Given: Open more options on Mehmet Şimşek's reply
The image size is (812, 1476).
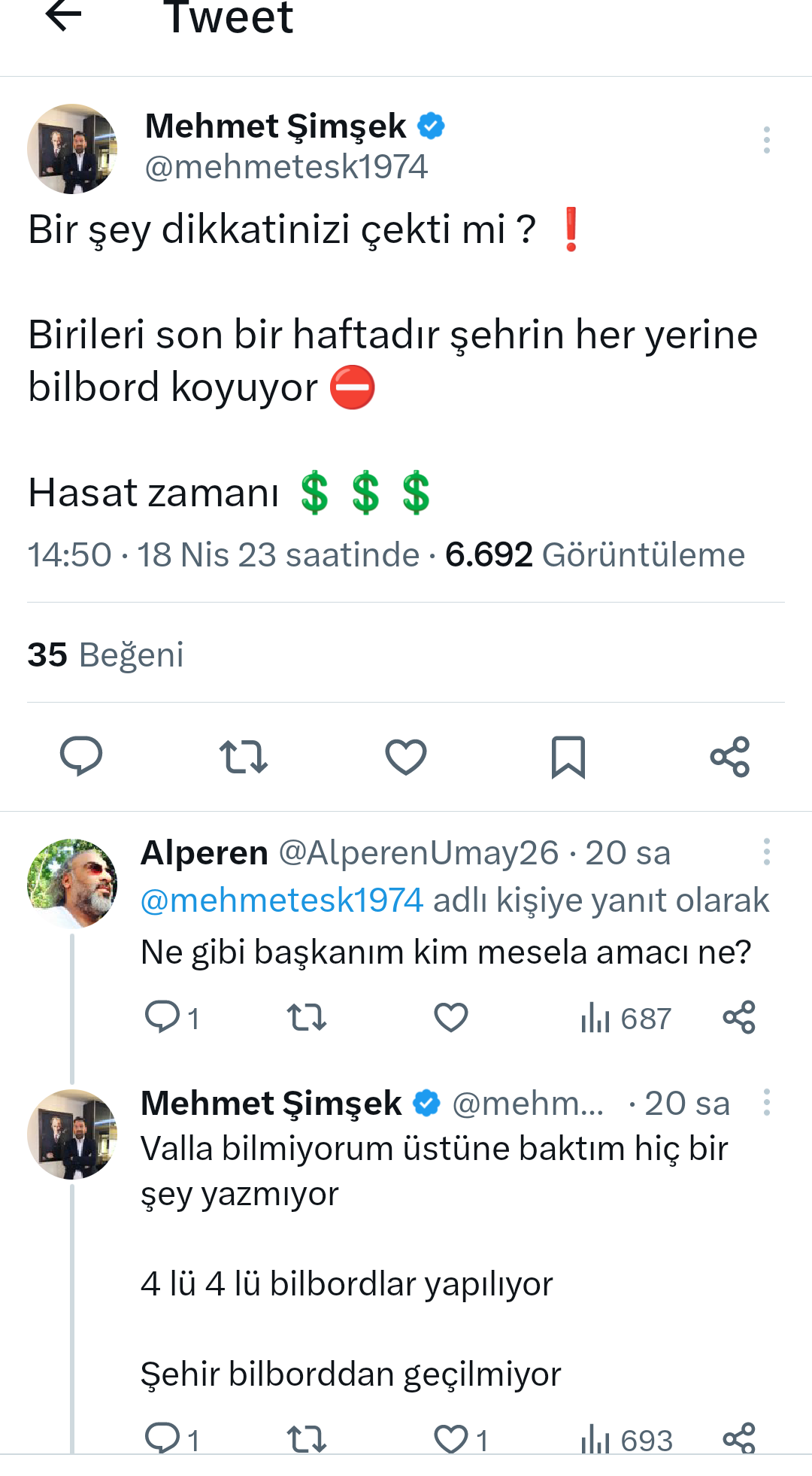Looking at the screenshot, I should (x=767, y=1102).
